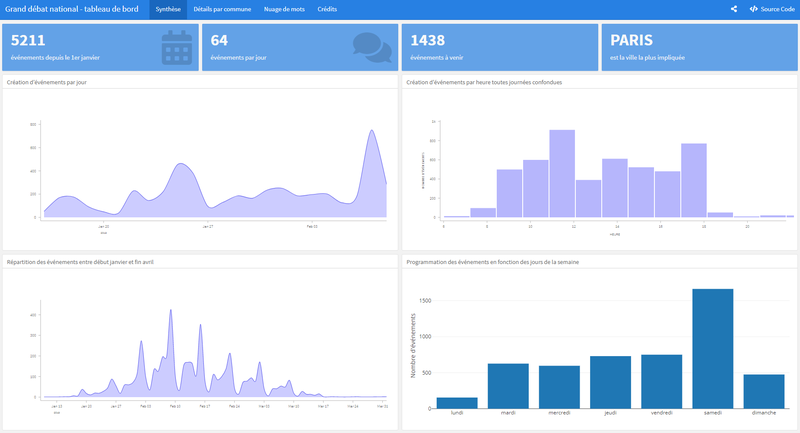
Task: Go to the Nuage de mots tab
Action: tap(285, 9)
